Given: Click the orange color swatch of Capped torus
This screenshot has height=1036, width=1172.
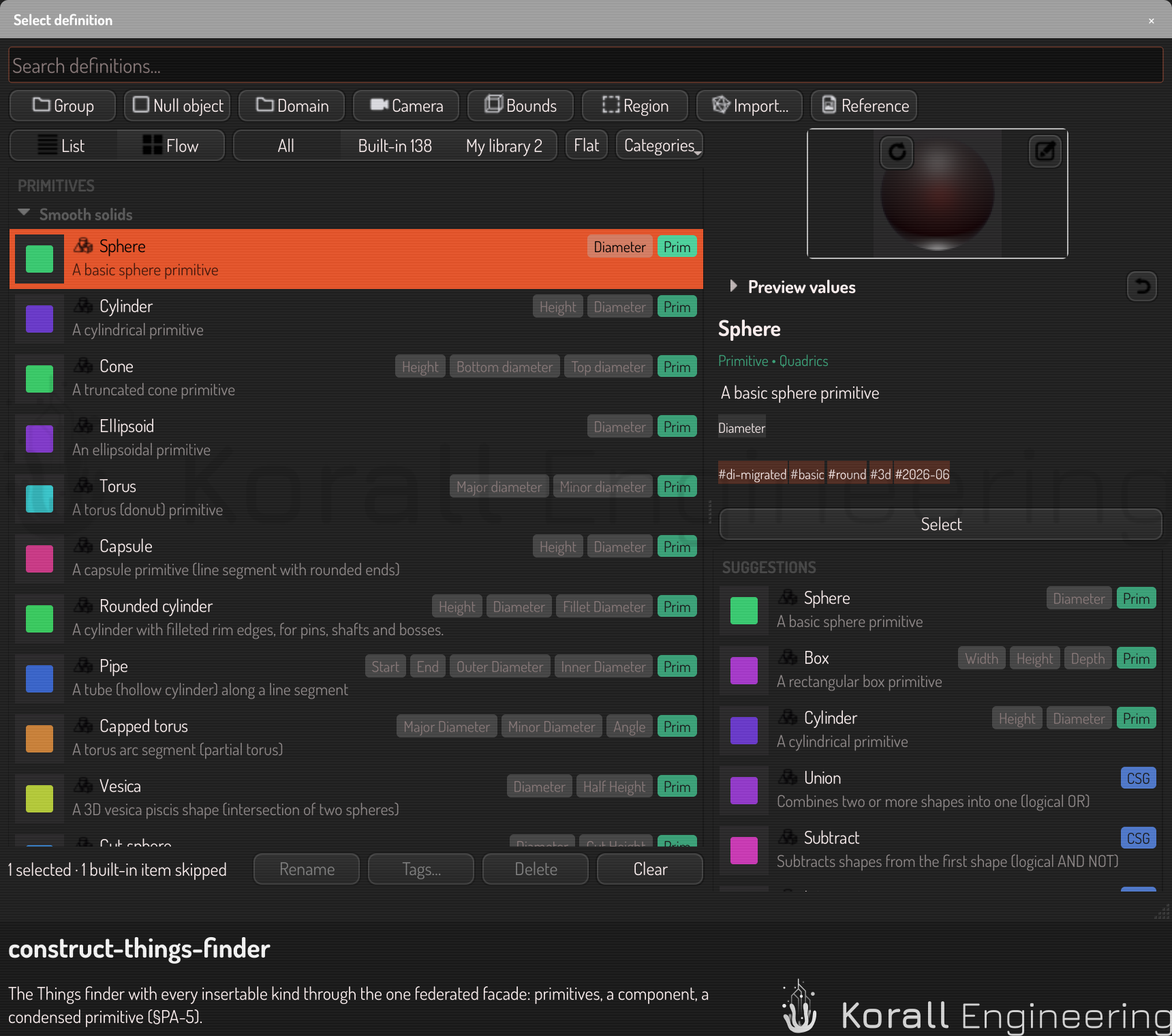Looking at the screenshot, I should click(40, 739).
